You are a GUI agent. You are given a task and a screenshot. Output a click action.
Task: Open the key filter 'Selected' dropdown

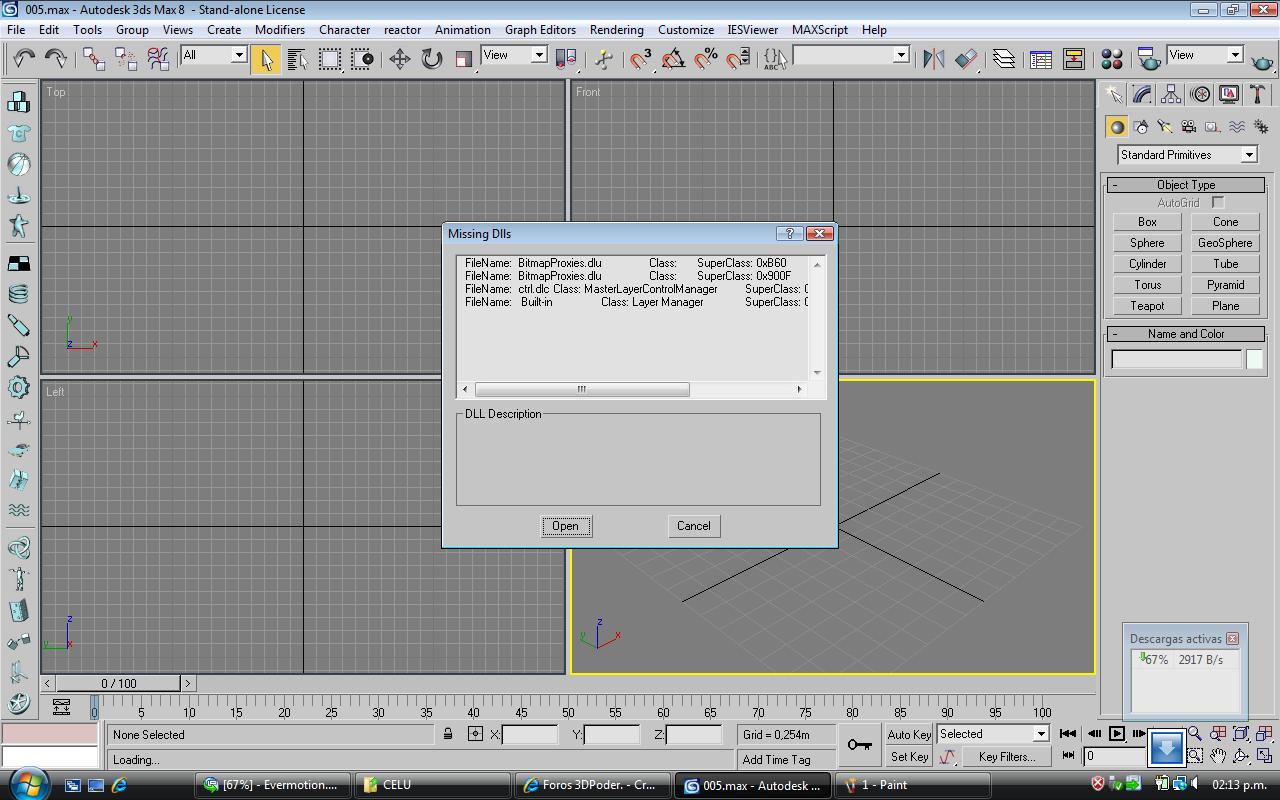(x=992, y=734)
